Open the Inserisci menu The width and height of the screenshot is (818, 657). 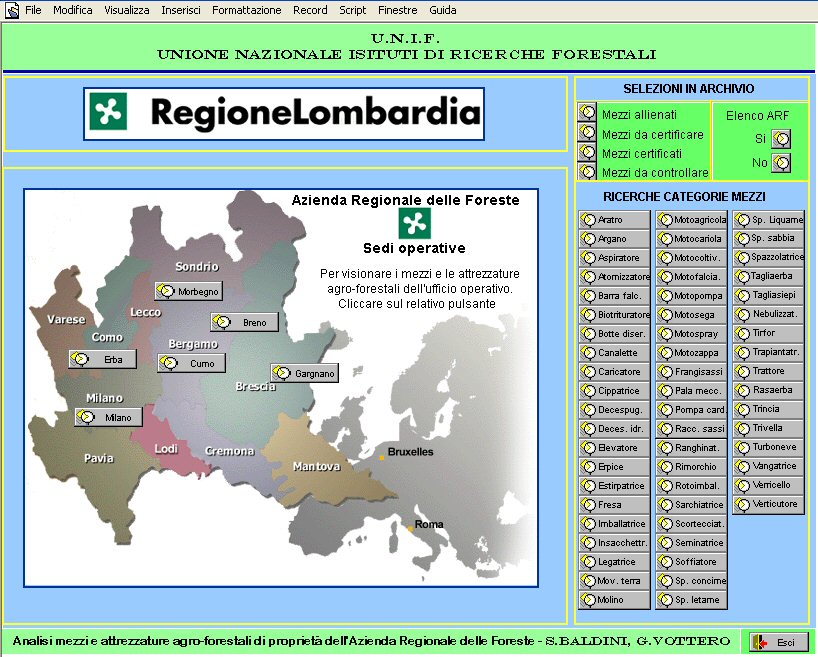click(181, 10)
